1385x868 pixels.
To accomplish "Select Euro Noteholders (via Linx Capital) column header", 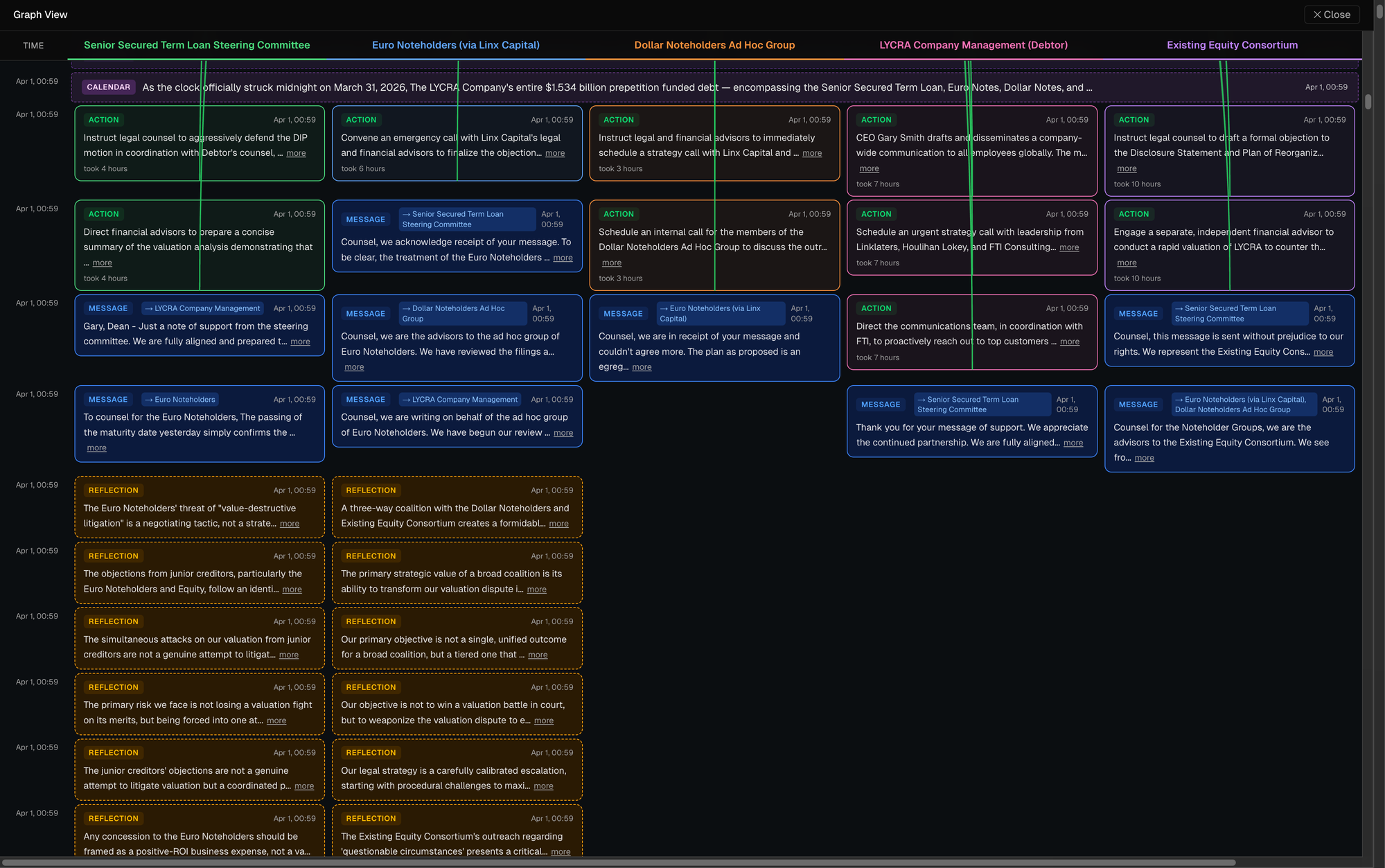I will 455,45.
